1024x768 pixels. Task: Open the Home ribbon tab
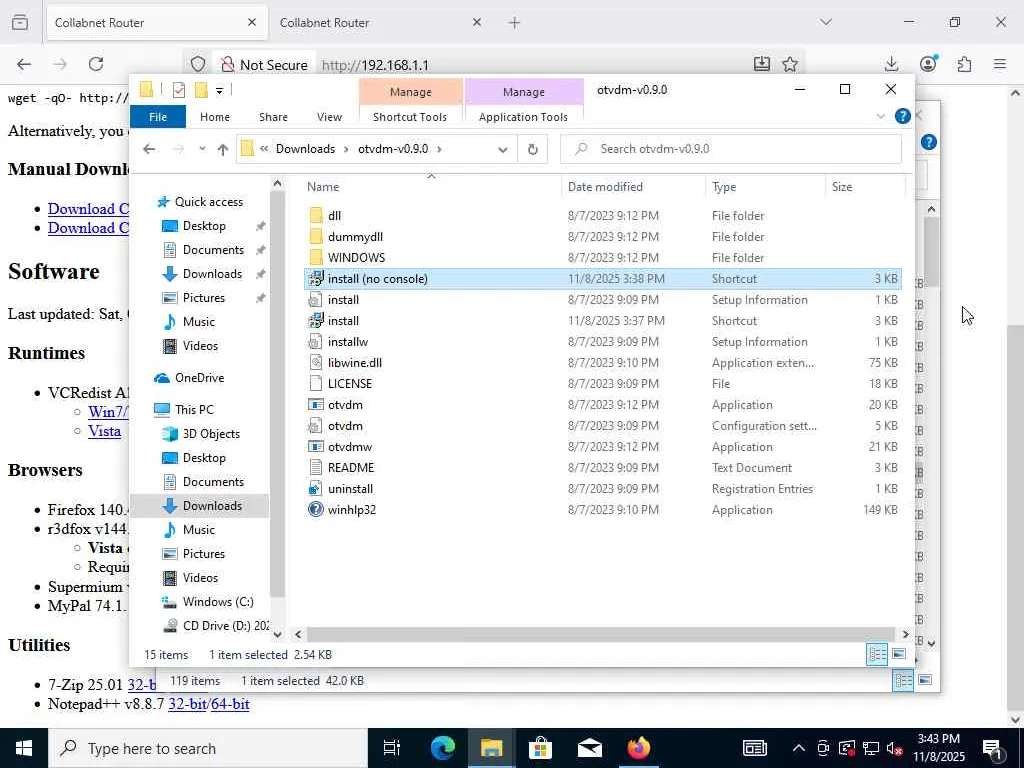coord(215,117)
